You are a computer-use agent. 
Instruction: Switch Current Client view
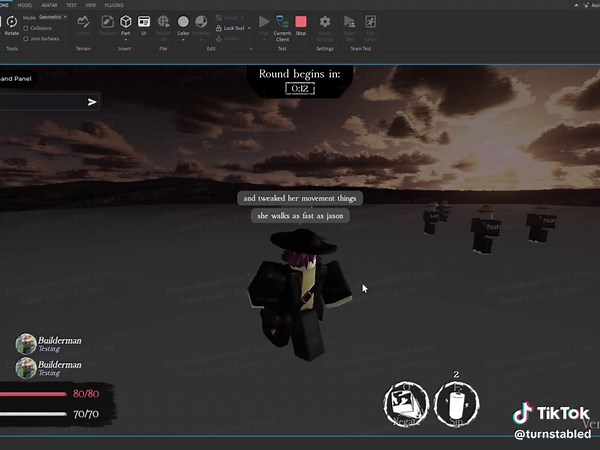[x=282, y=28]
